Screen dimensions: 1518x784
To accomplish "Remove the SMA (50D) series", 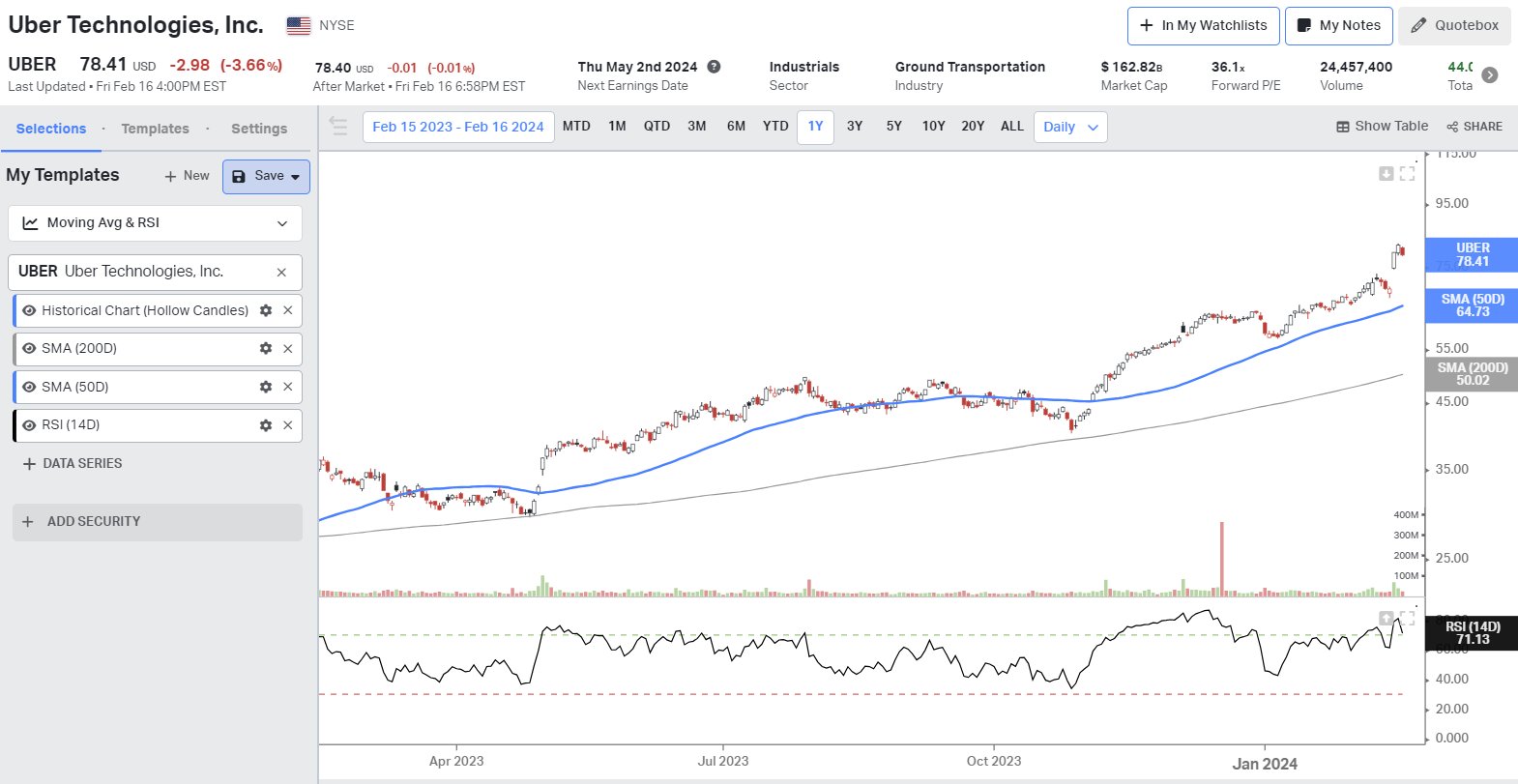I will (x=287, y=387).
